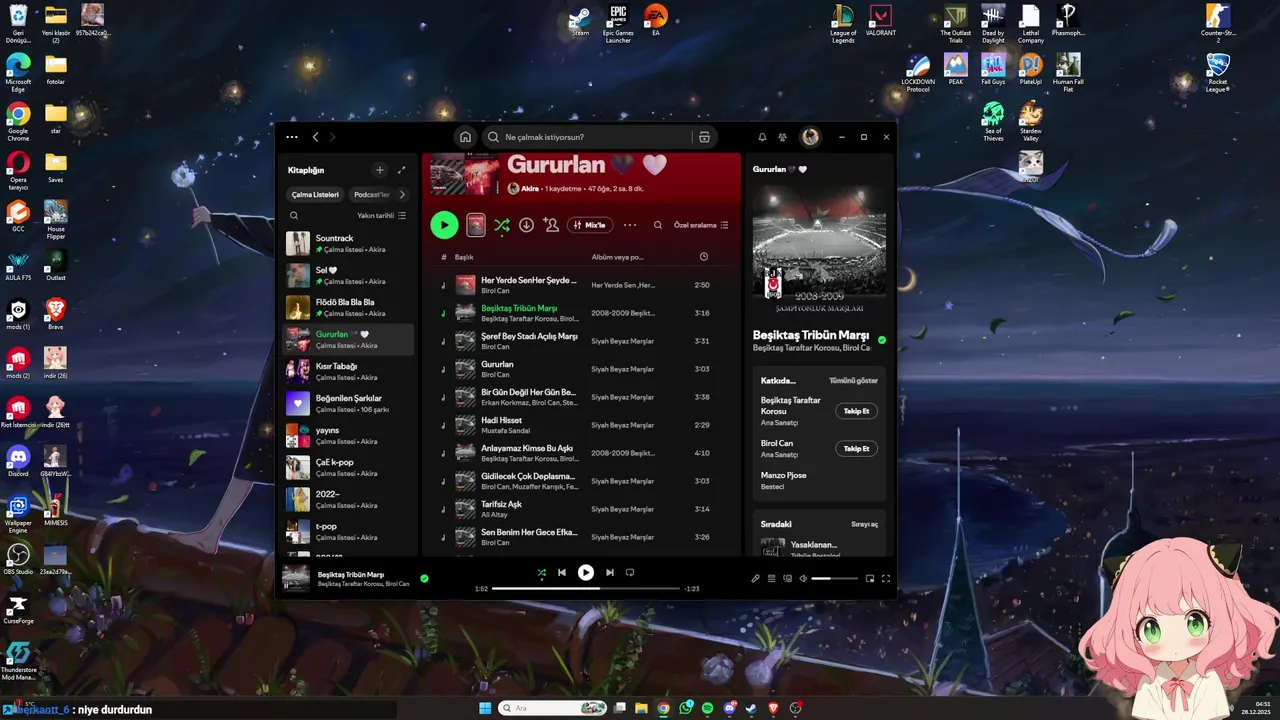The image size is (1280, 720).
Task: Search within the library using magnifier icon
Action: pos(294,215)
